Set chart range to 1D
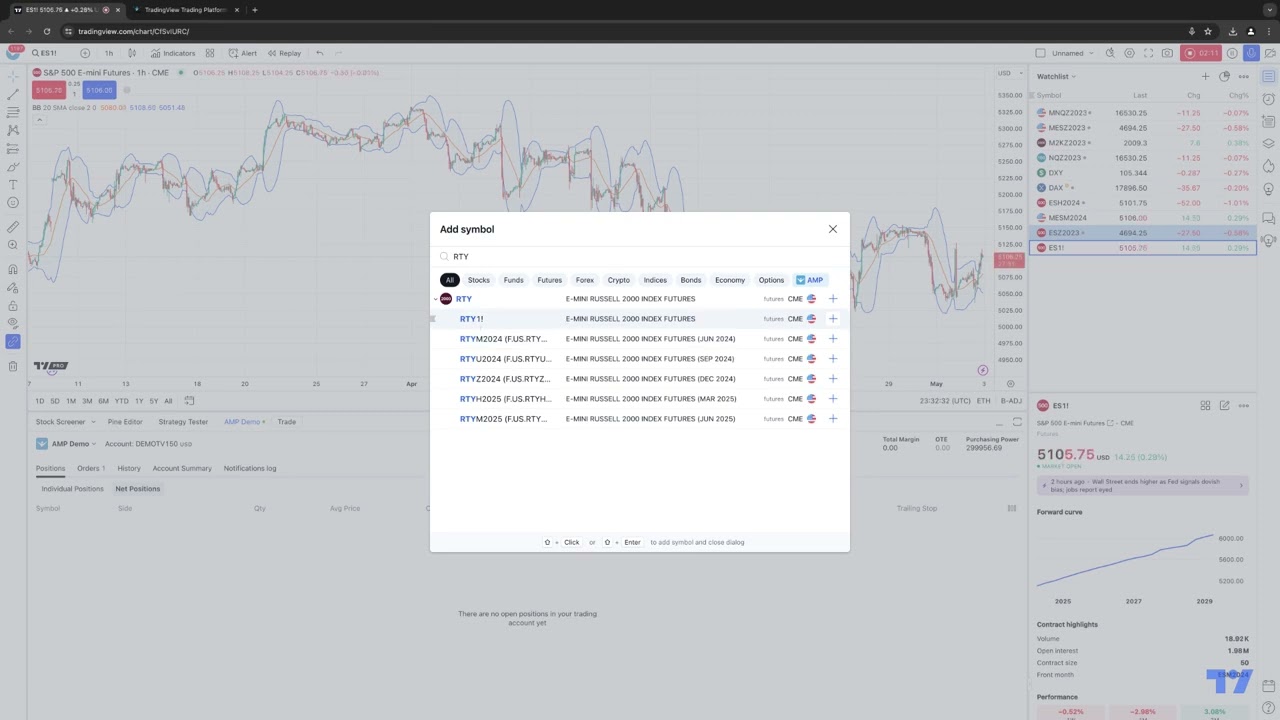Viewport: 1280px width, 720px height. coord(40,401)
